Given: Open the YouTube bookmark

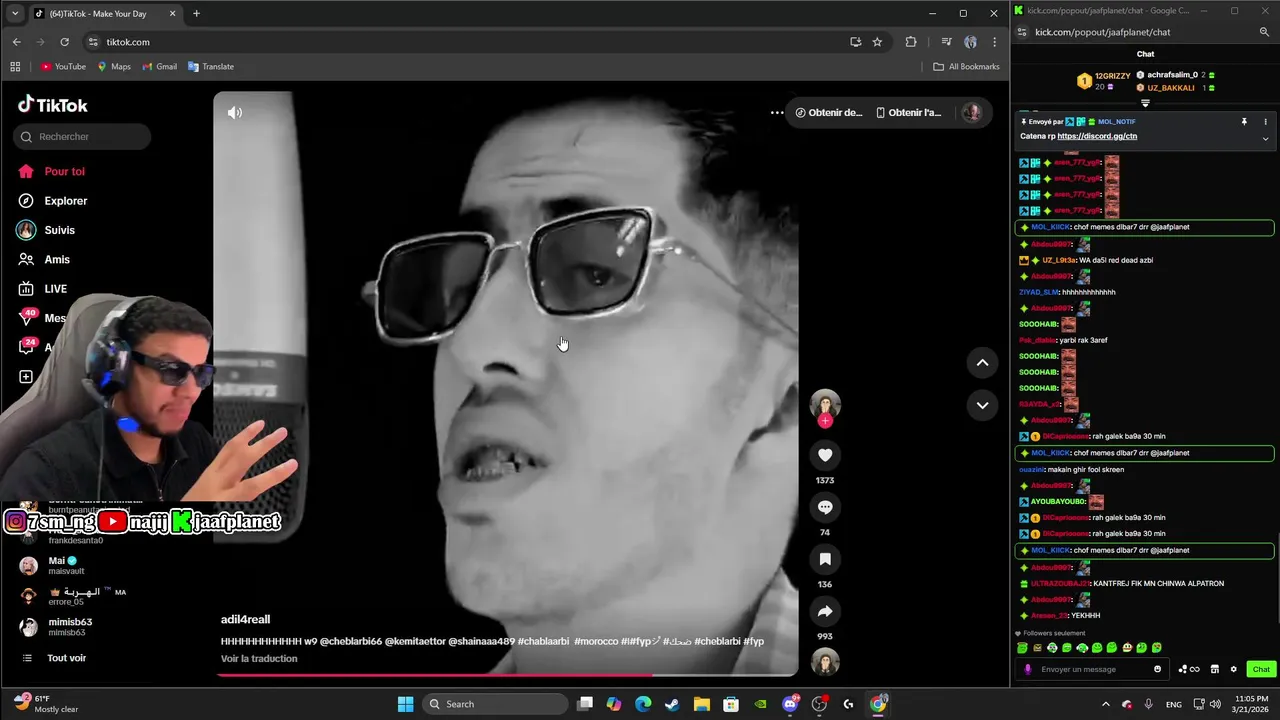Looking at the screenshot, I should 63,67.
